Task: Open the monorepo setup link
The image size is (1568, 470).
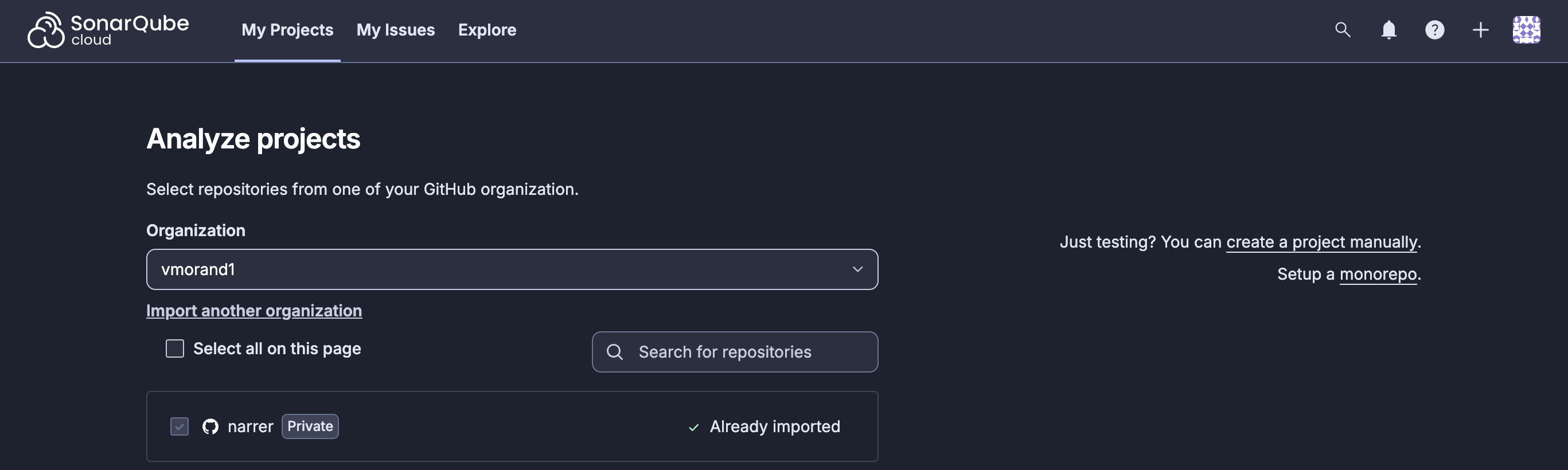Action: coord(1378,274)
